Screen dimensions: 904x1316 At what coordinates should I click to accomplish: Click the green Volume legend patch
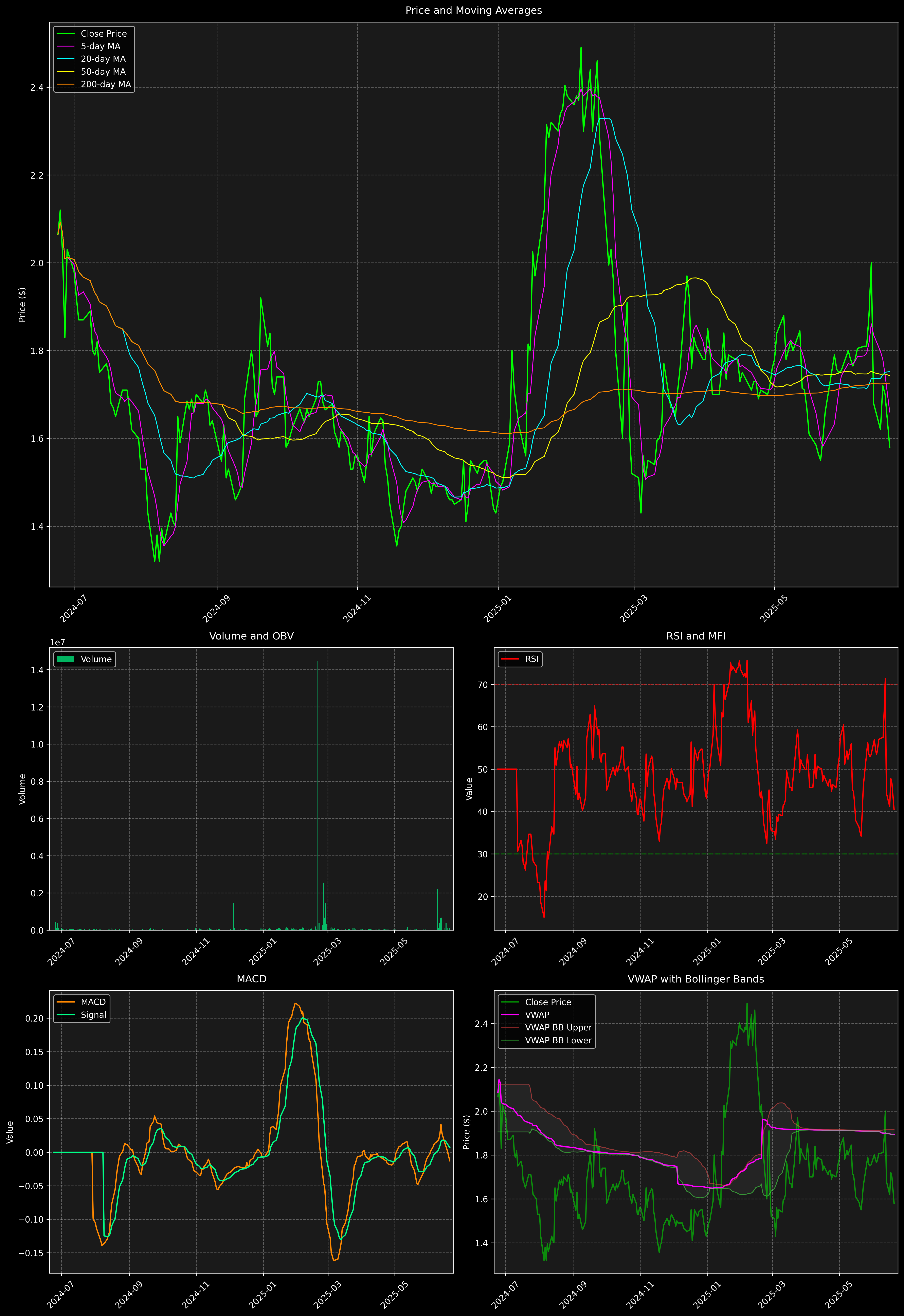click(66, 659)
